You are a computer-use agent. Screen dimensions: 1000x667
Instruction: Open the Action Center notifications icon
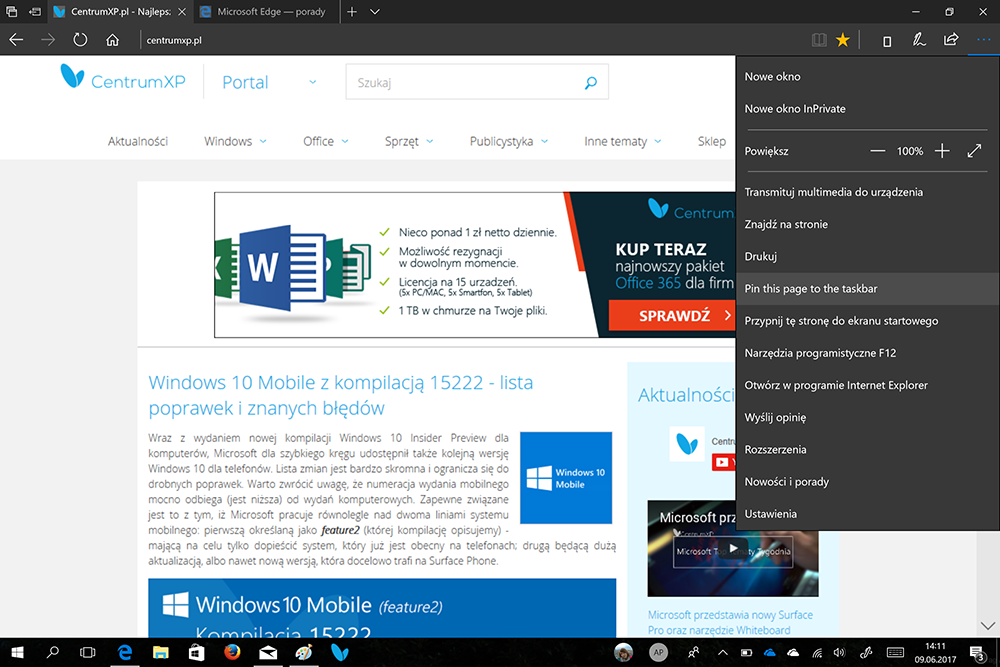pos(977,652)
